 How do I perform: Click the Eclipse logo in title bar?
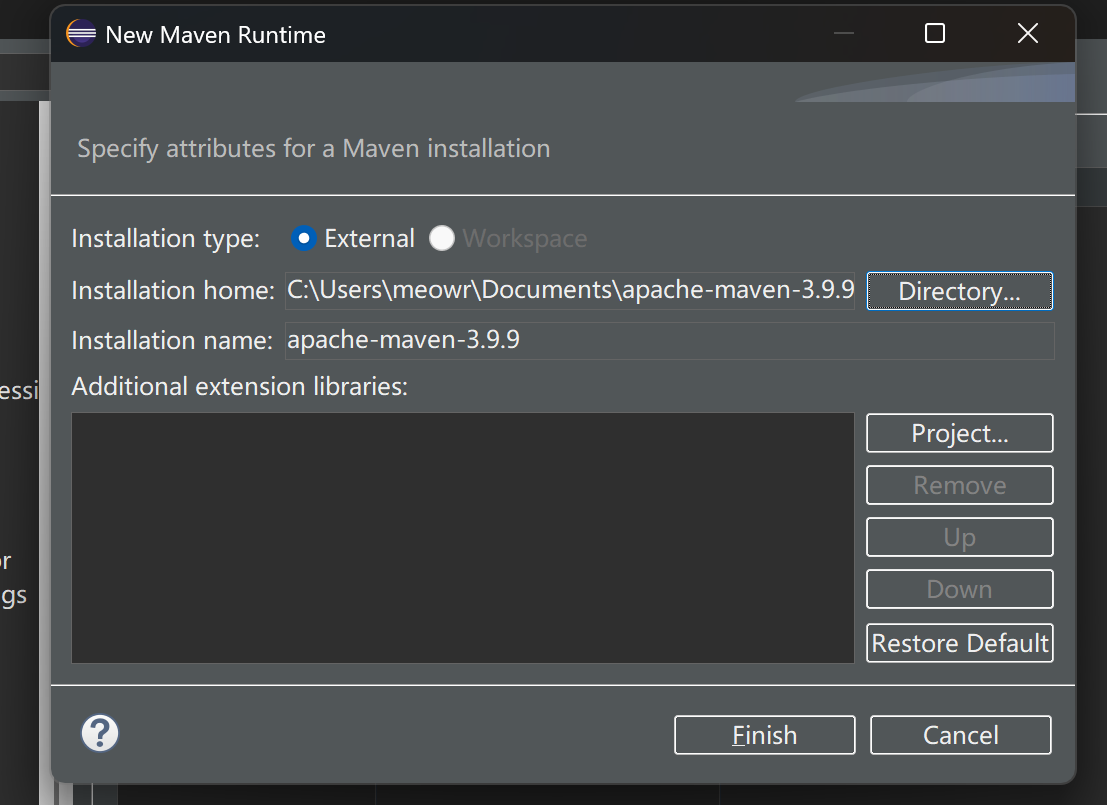click(x=81, y=34)
